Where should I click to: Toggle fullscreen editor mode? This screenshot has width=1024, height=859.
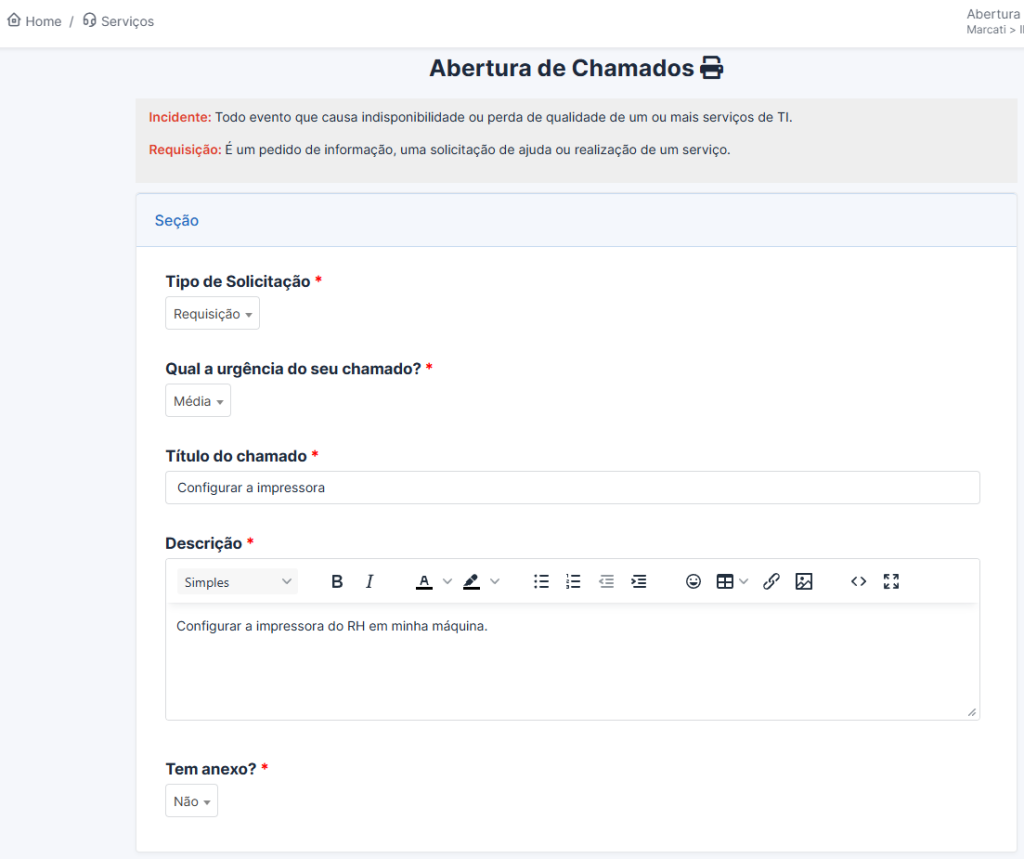click(x=892, y=582)
